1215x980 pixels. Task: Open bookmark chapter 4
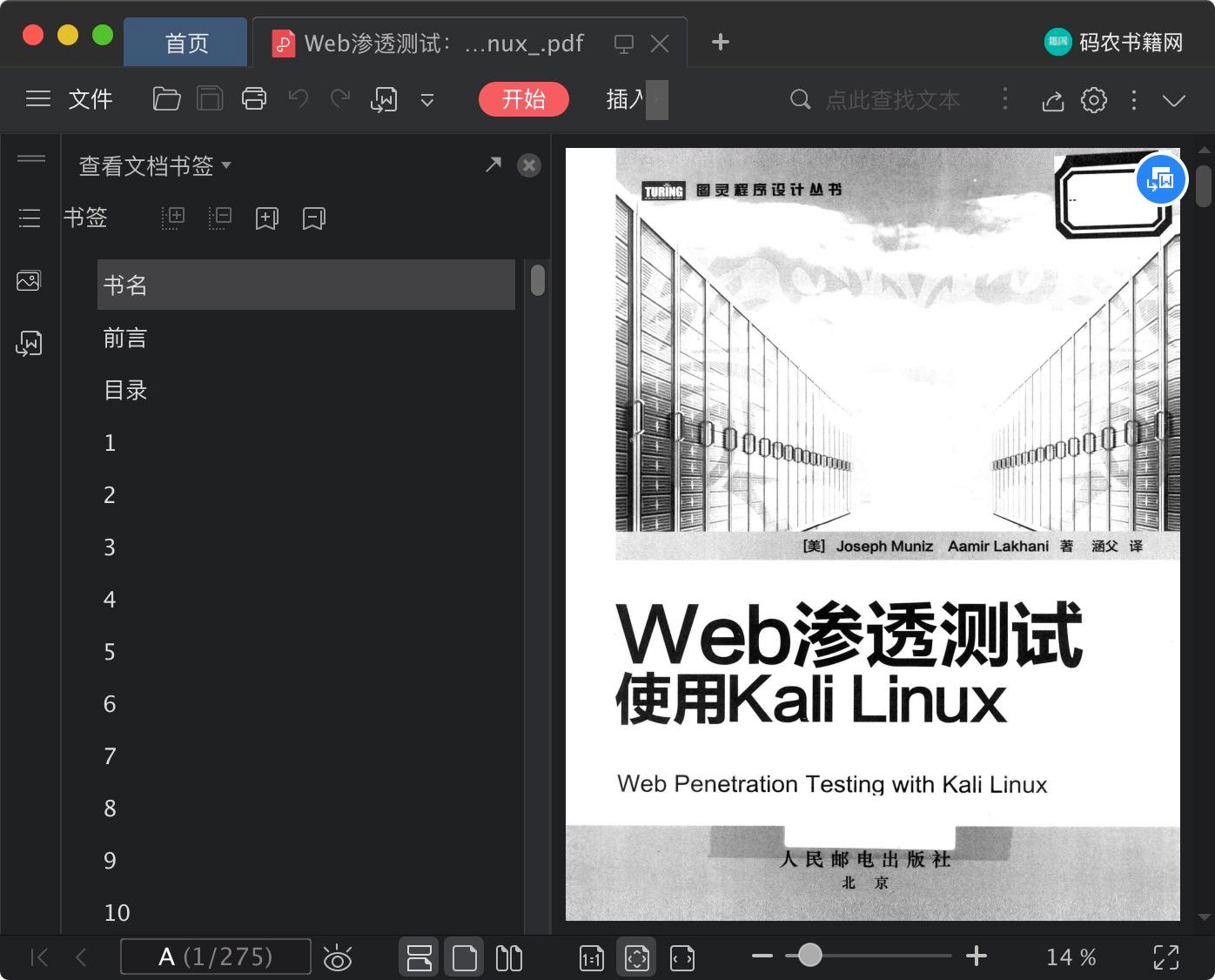[x=306, y=599]
